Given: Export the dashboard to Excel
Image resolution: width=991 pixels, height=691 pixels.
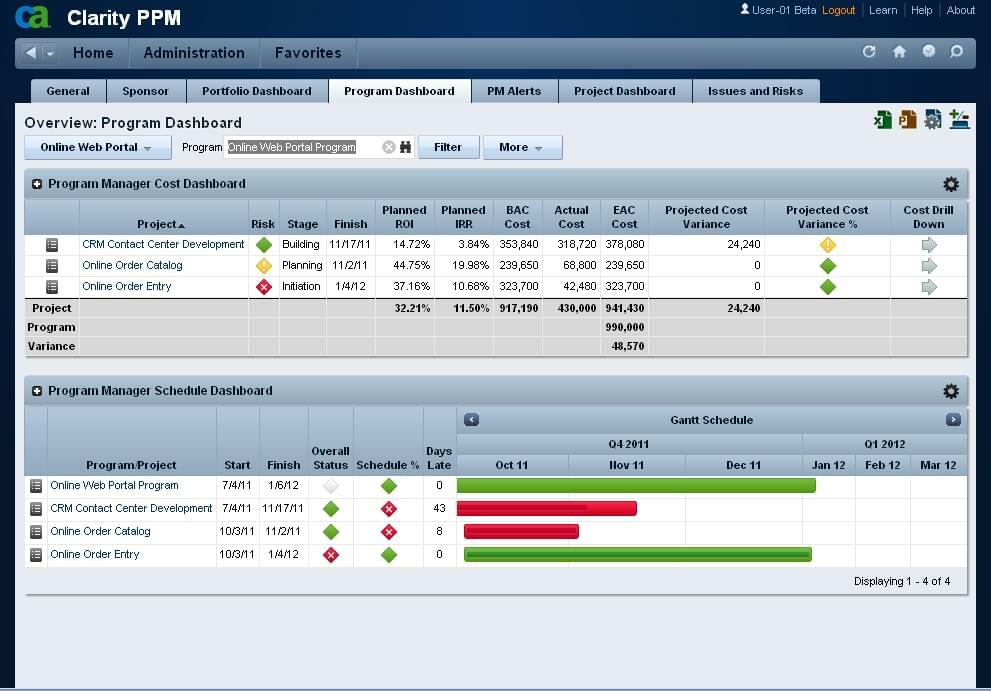Looking at the screenshot, I should tap(883, 119).
